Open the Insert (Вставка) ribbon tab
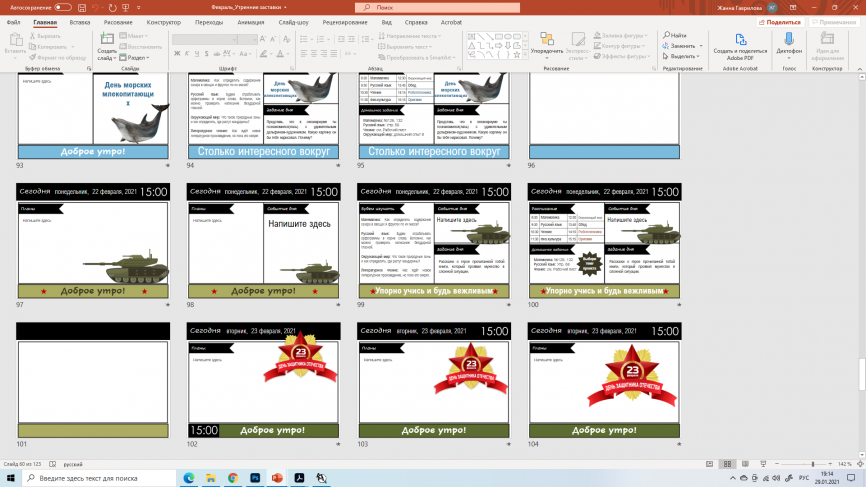The height and width of the screenshot is (487, 866). click(x=80, y=21)
